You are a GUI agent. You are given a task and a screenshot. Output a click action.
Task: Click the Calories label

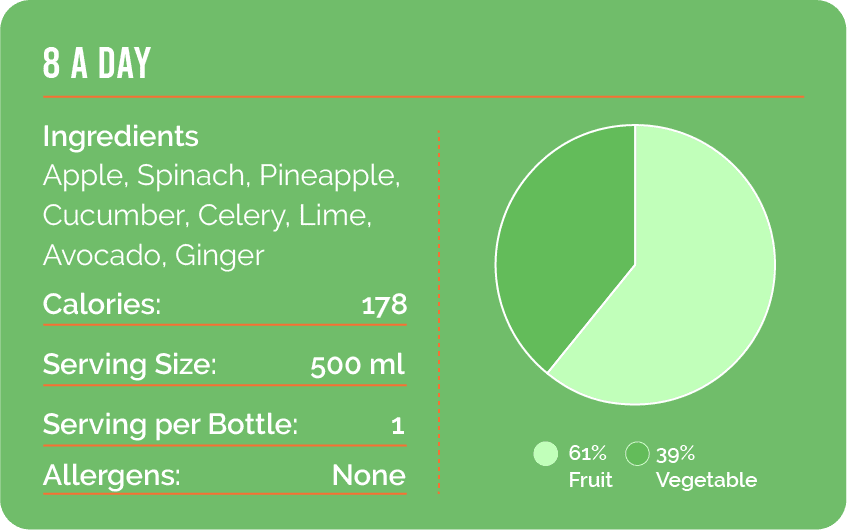coord(102,304)
